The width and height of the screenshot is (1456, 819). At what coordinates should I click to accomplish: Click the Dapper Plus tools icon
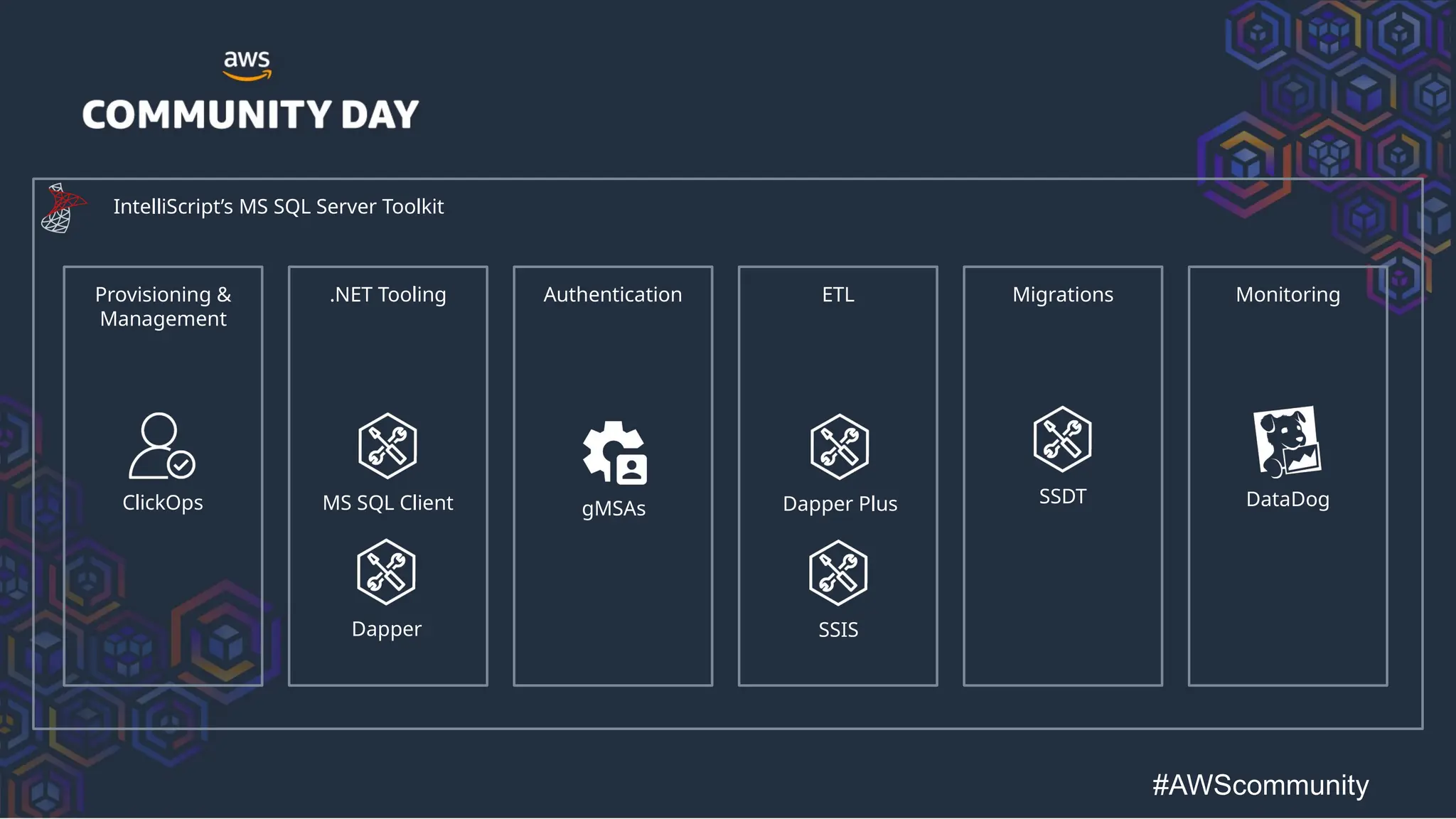[x=840, y=446]
